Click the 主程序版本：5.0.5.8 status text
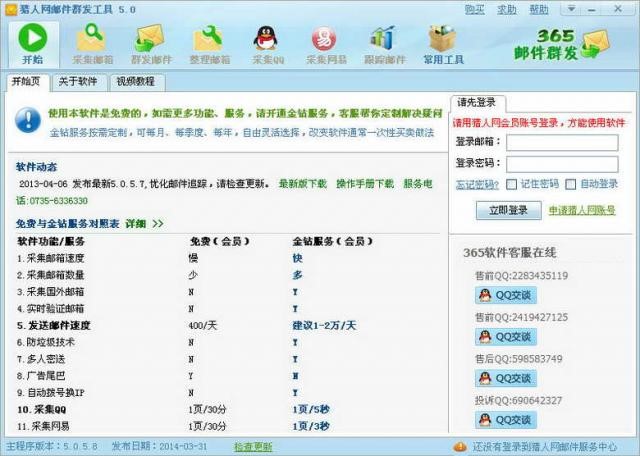Image resolution: width=640 pixels, height=456 pixels. coord(52,446)
